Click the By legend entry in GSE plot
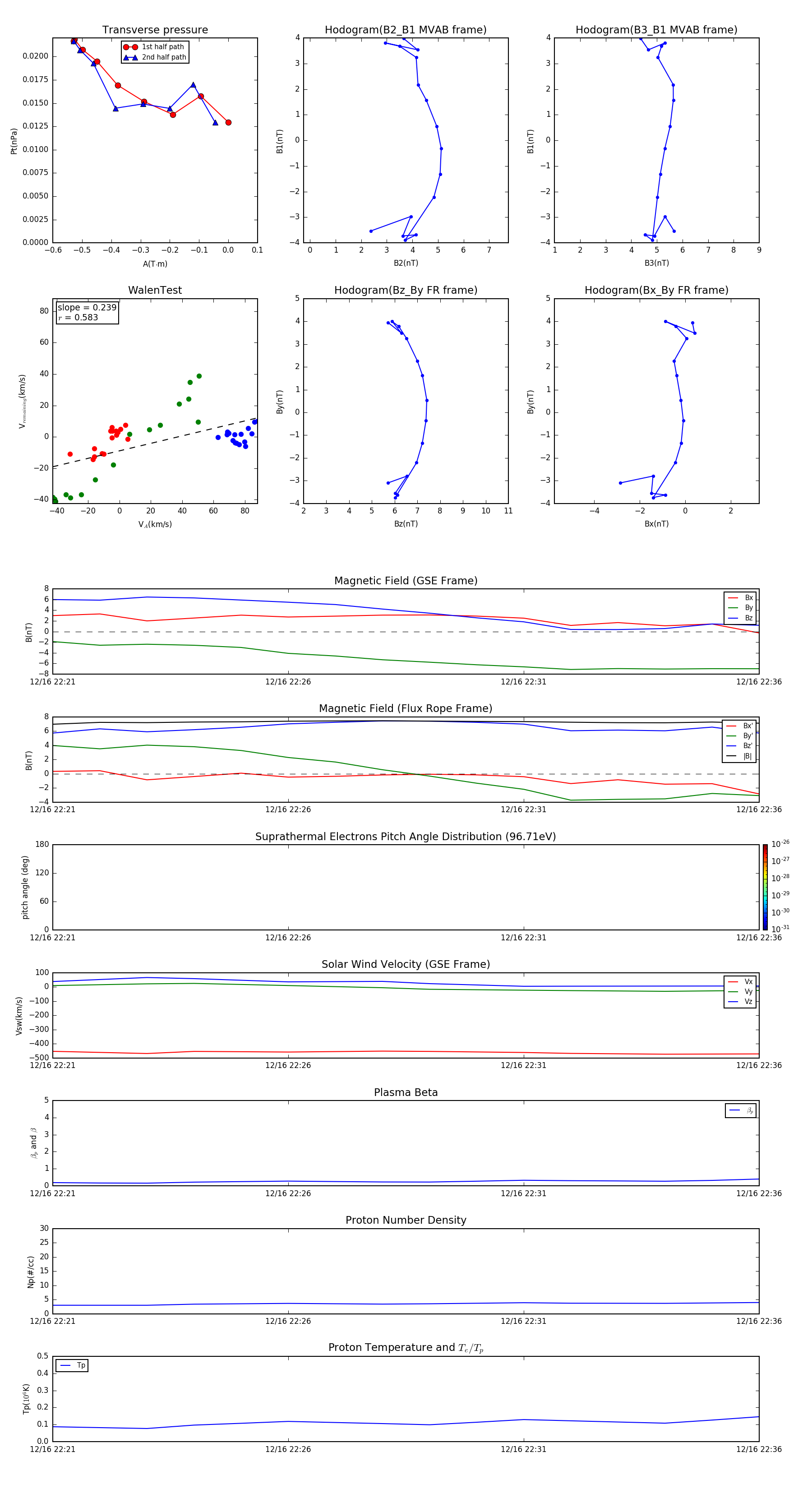This screenshot has height=1489, width=812. point(740,607)
